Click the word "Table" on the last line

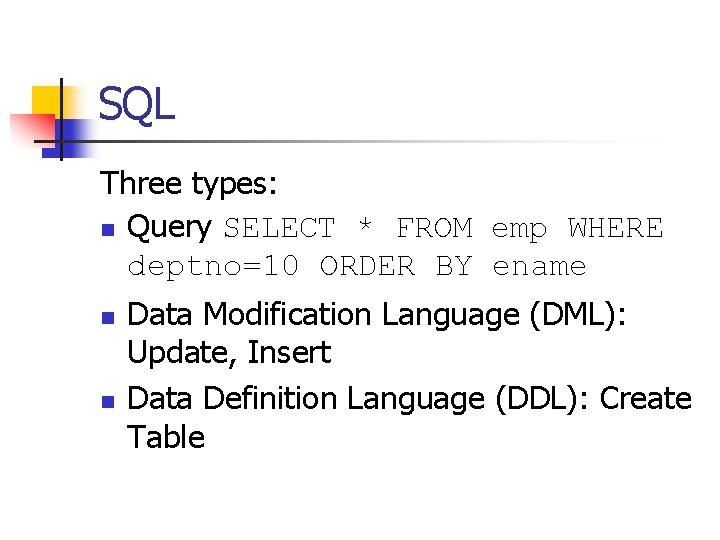coord(166,437)
